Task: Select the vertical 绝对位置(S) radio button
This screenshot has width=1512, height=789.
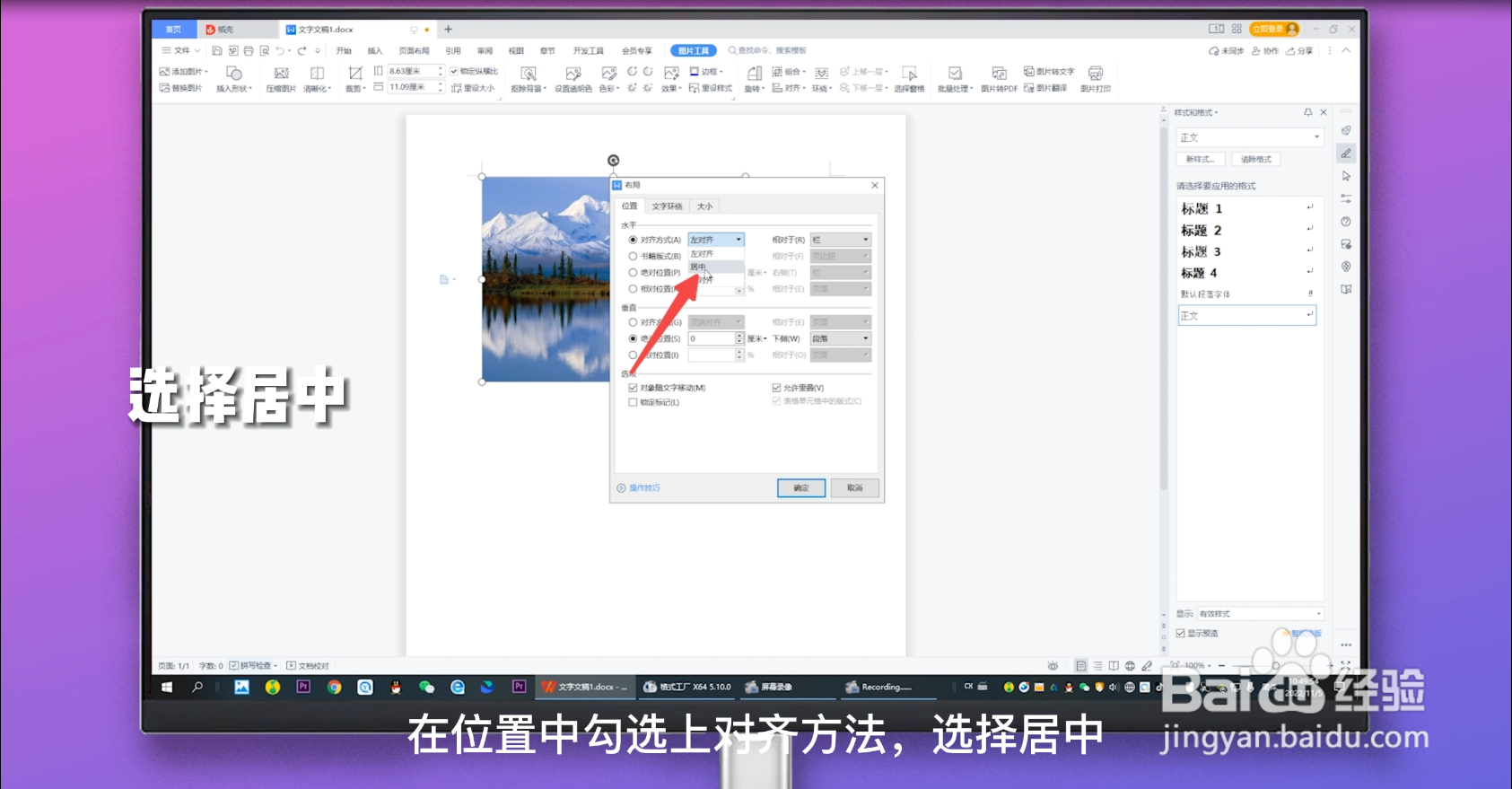Action: point(633,338)
